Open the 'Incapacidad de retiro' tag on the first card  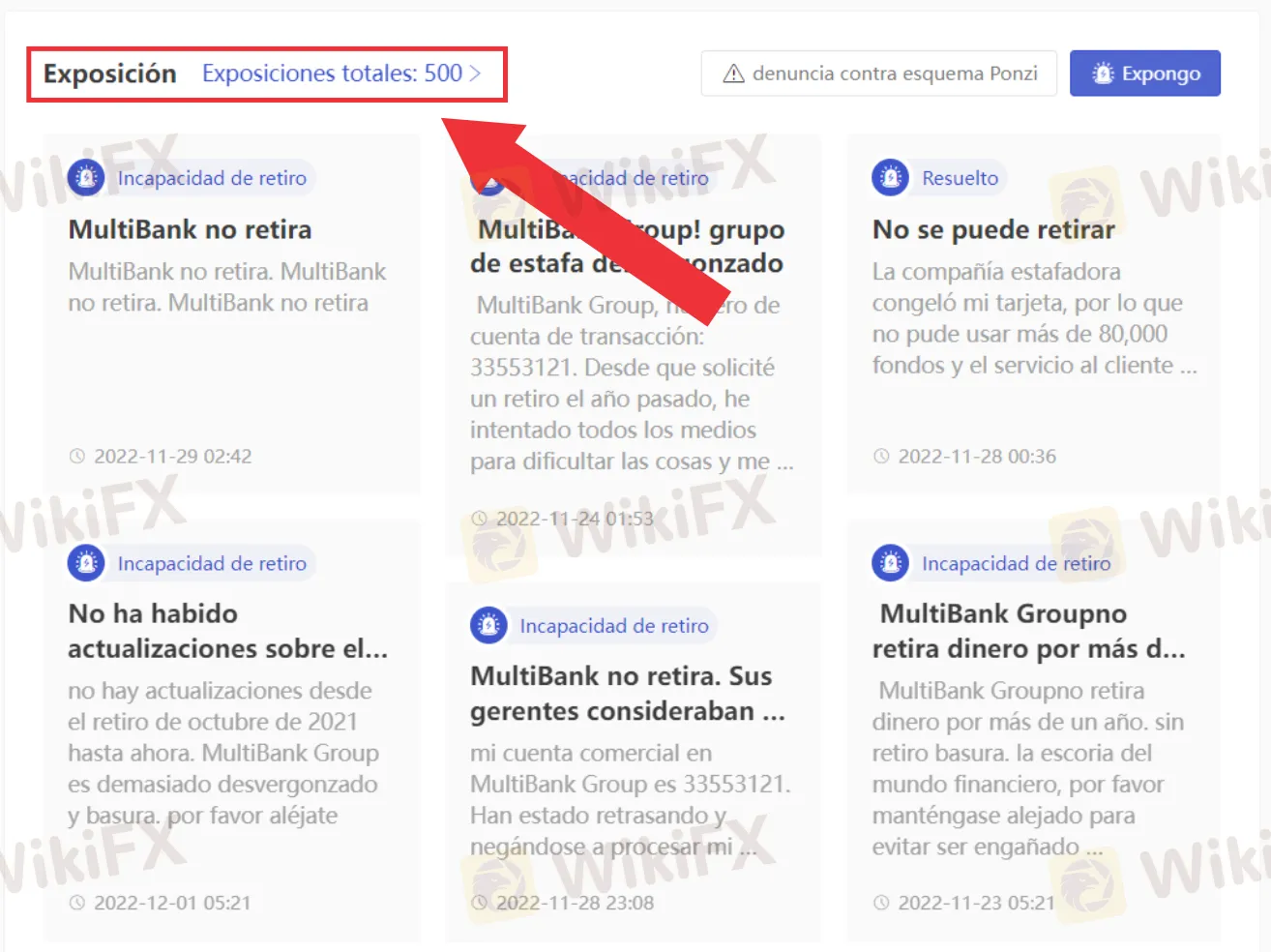pos(211,177)
